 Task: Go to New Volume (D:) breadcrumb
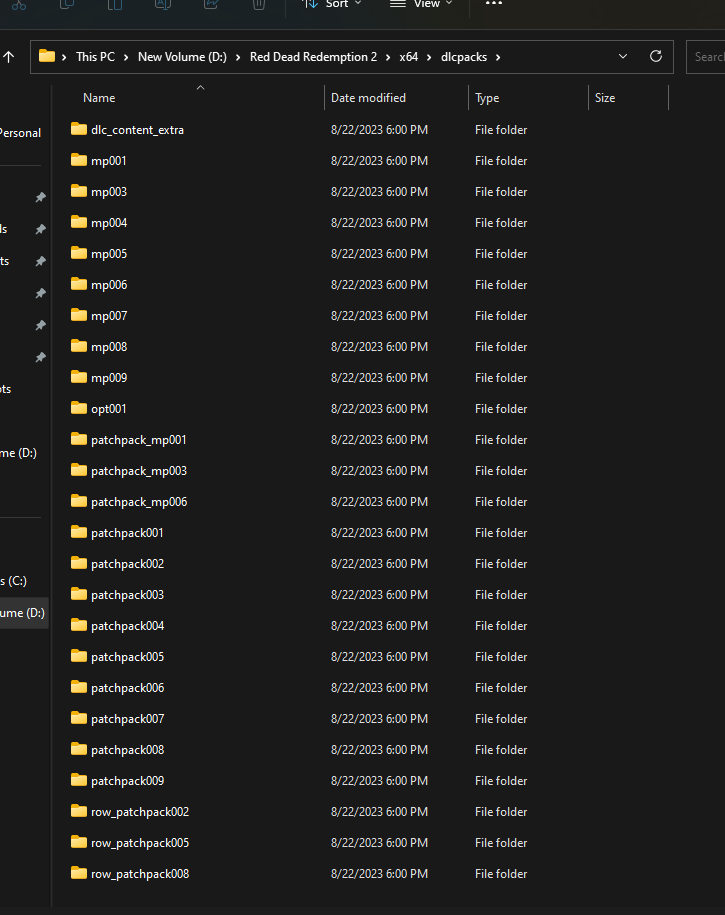coord(182,57)
